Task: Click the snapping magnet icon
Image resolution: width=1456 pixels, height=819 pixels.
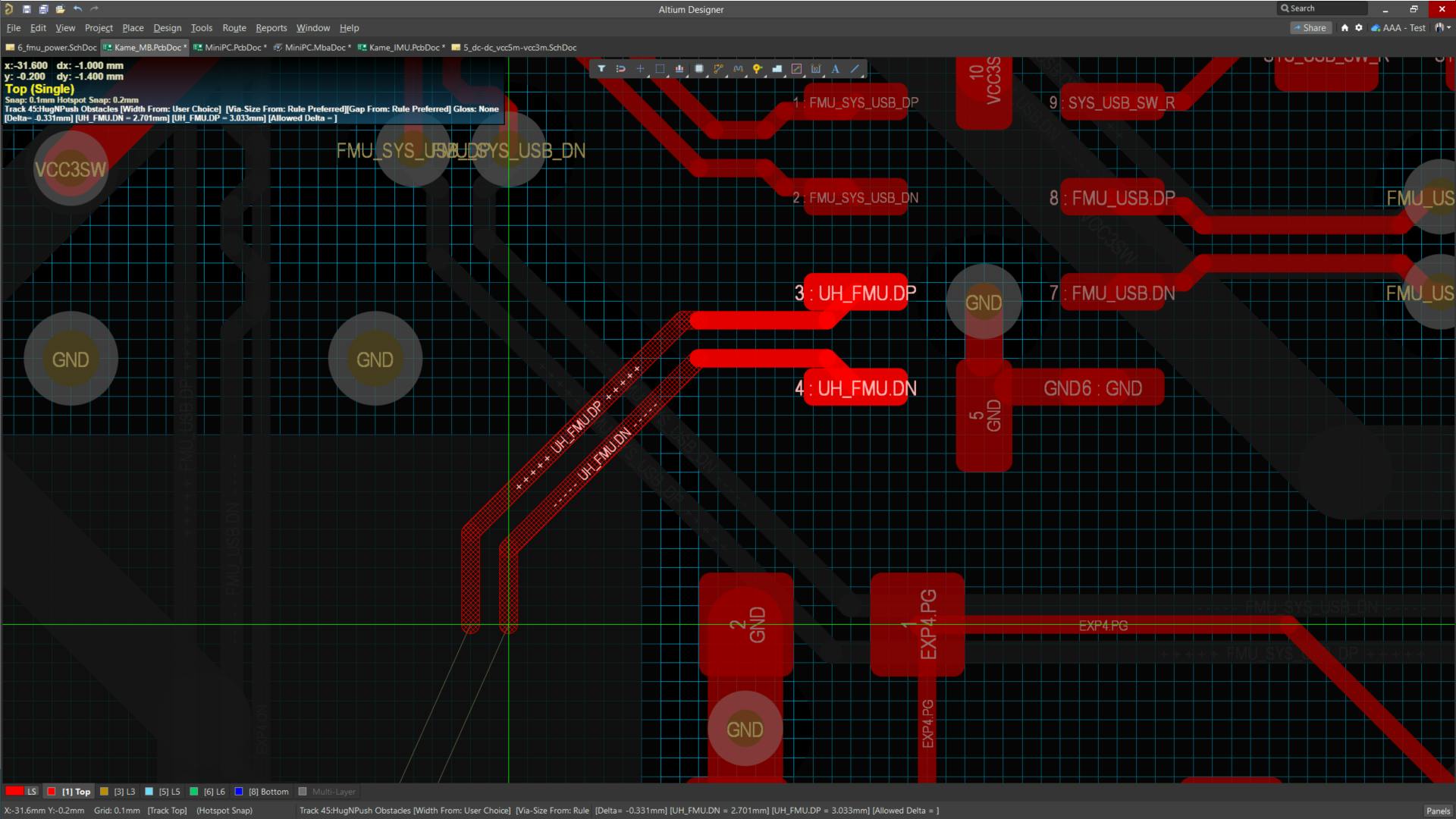Action: [x=620, y=68]
